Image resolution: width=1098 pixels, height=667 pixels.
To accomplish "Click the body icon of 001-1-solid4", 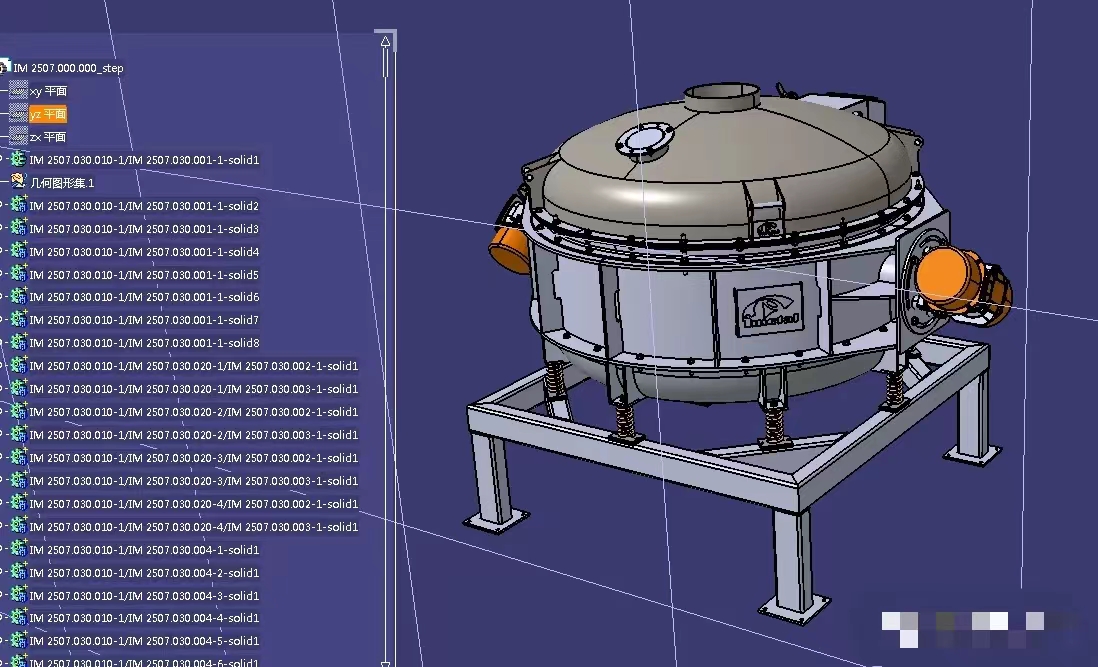I will [x=18, y=251].
